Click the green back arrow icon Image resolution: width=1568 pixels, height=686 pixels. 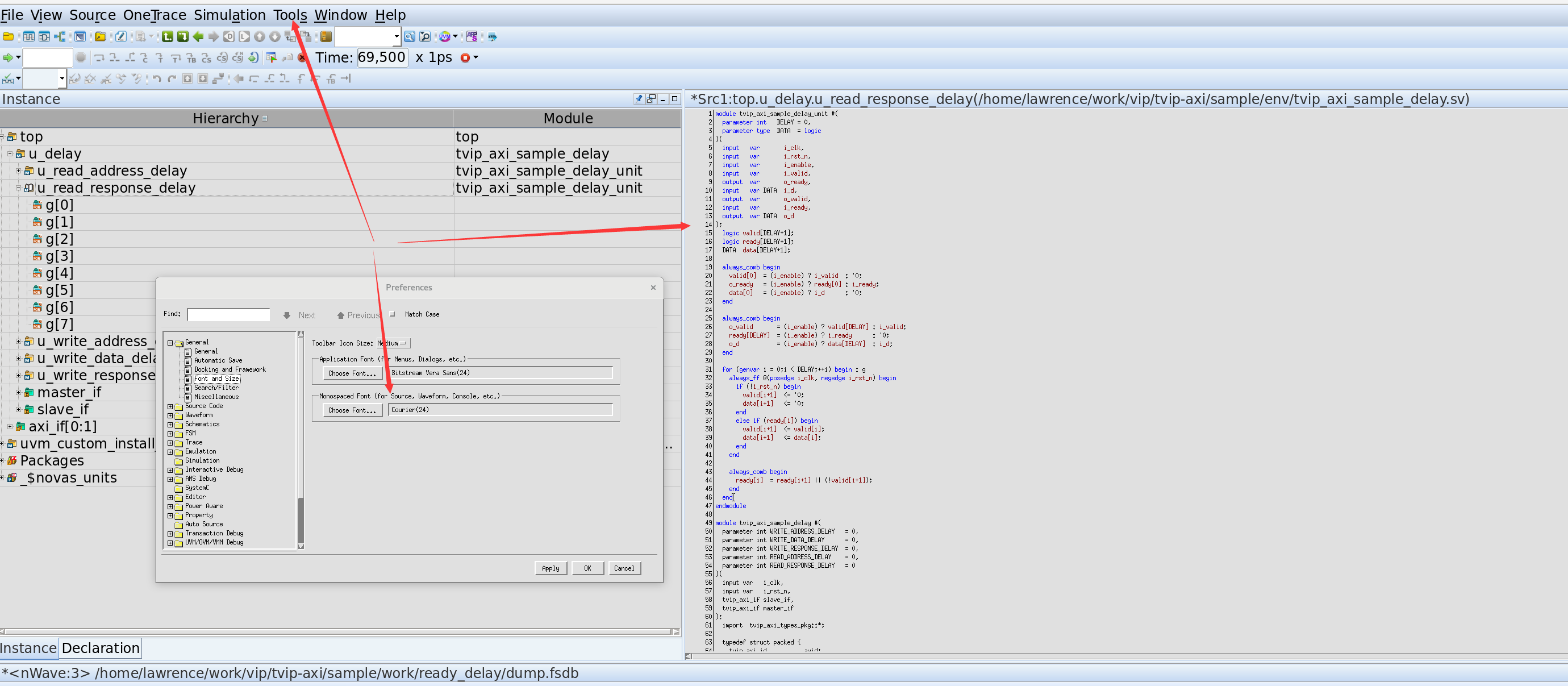pyautogui.click(x=198, y=36)
